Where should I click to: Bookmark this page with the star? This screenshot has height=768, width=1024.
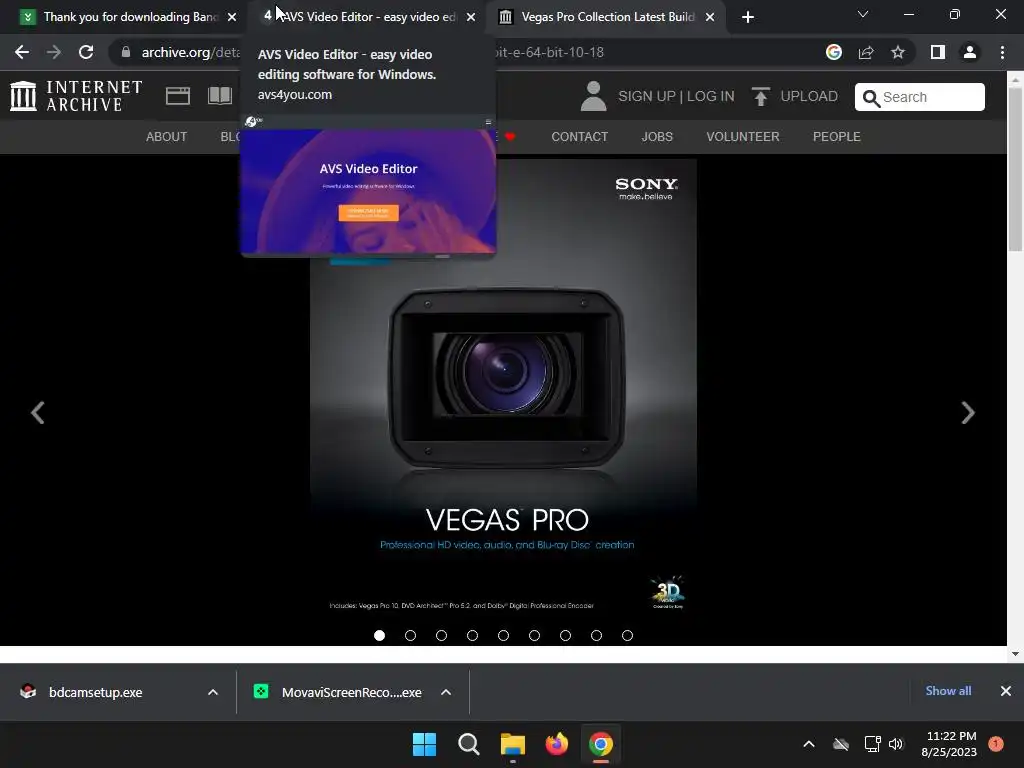tap(898, 52)
